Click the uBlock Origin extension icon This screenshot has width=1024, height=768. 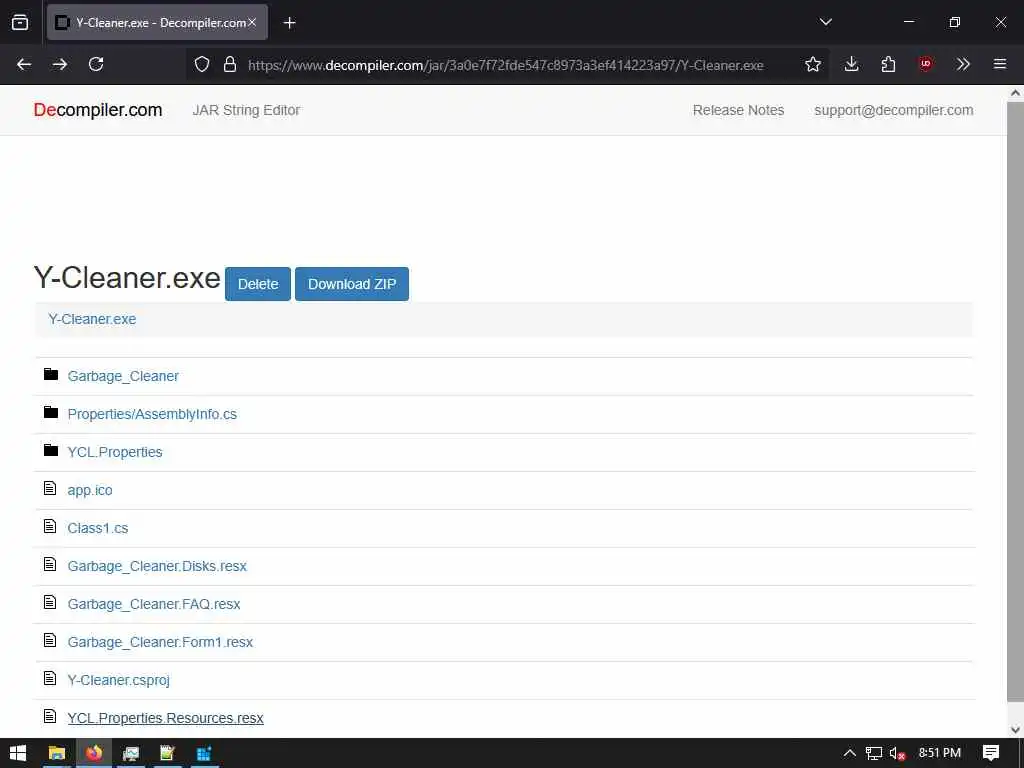click(925, 64)
